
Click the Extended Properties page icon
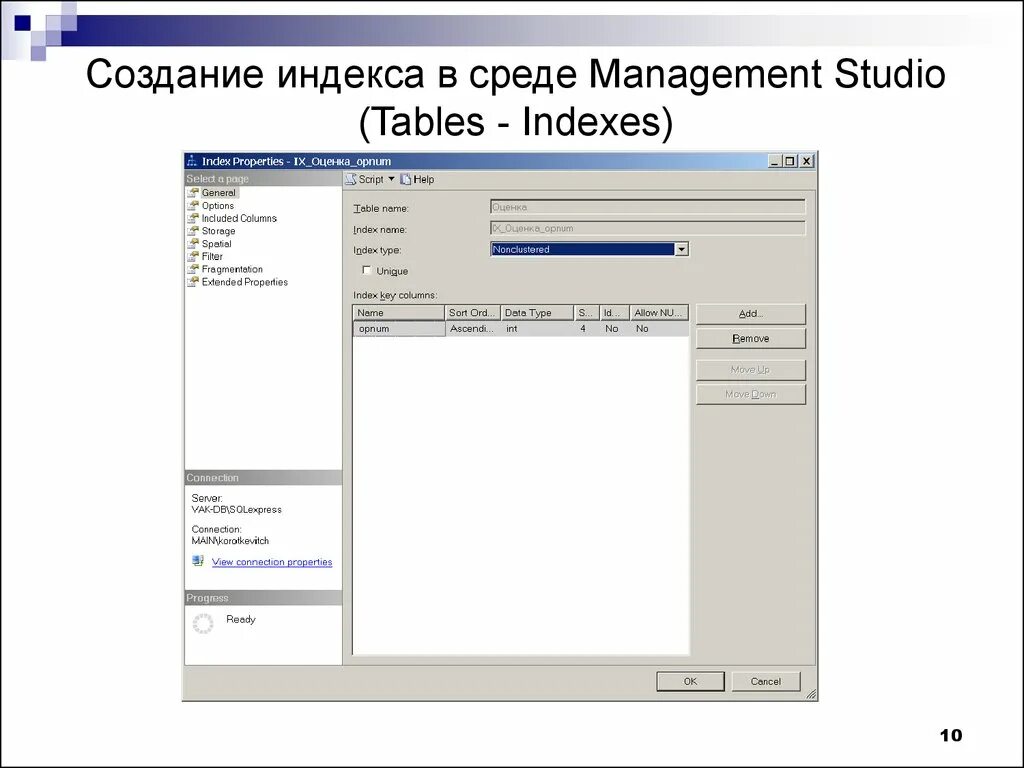point(193,281)
